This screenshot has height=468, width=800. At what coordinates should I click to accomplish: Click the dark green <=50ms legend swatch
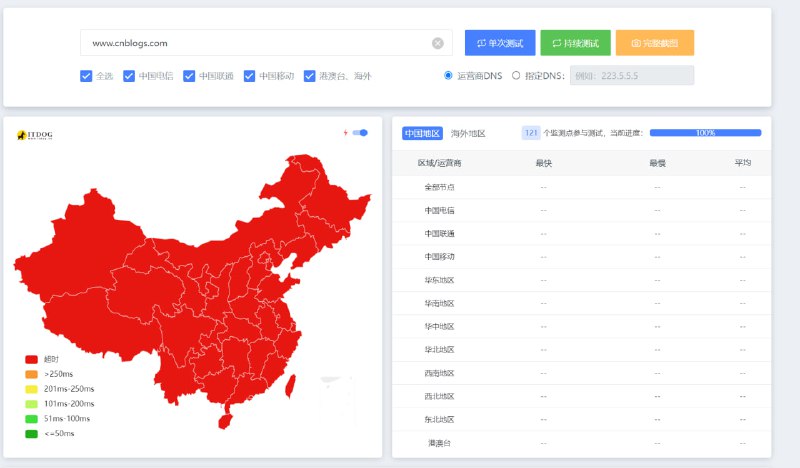32,434
